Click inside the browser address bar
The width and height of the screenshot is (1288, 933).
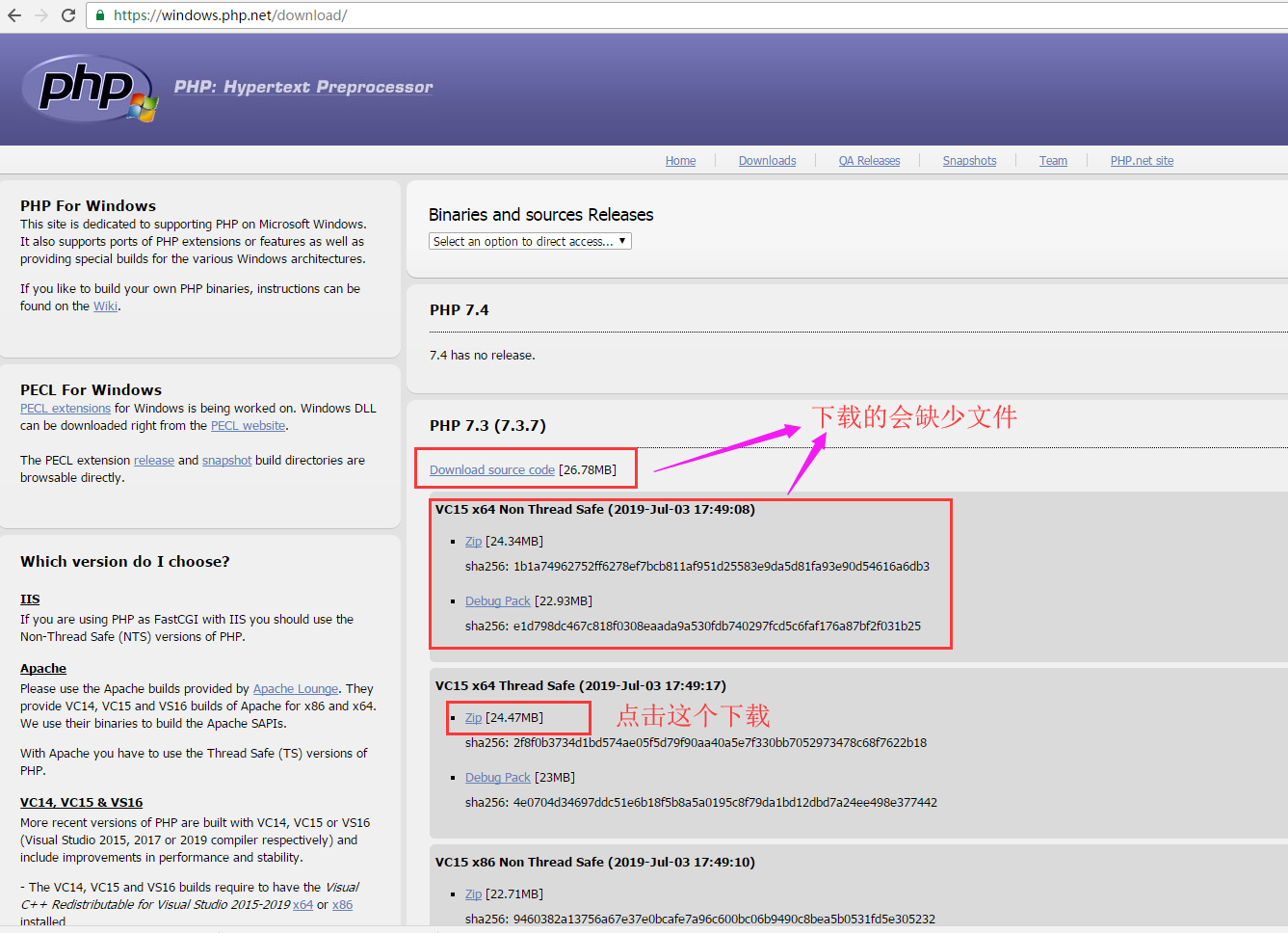pyautogui.click(x=385, y=14)
